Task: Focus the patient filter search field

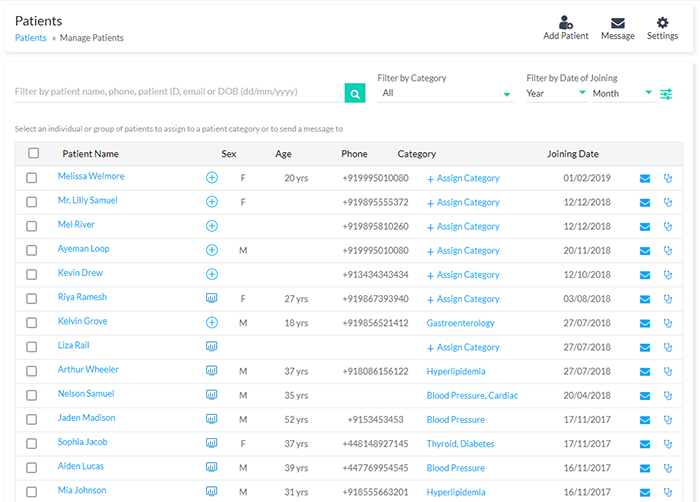Action: (x=179, y=92)
